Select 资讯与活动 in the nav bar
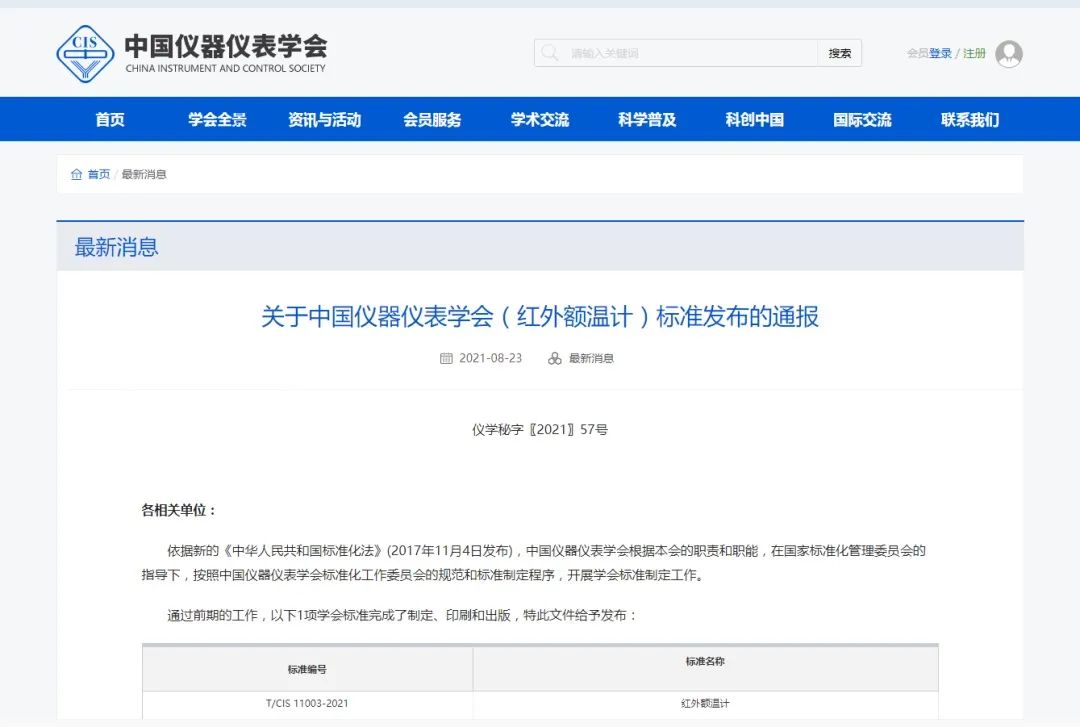 [324, 120]
